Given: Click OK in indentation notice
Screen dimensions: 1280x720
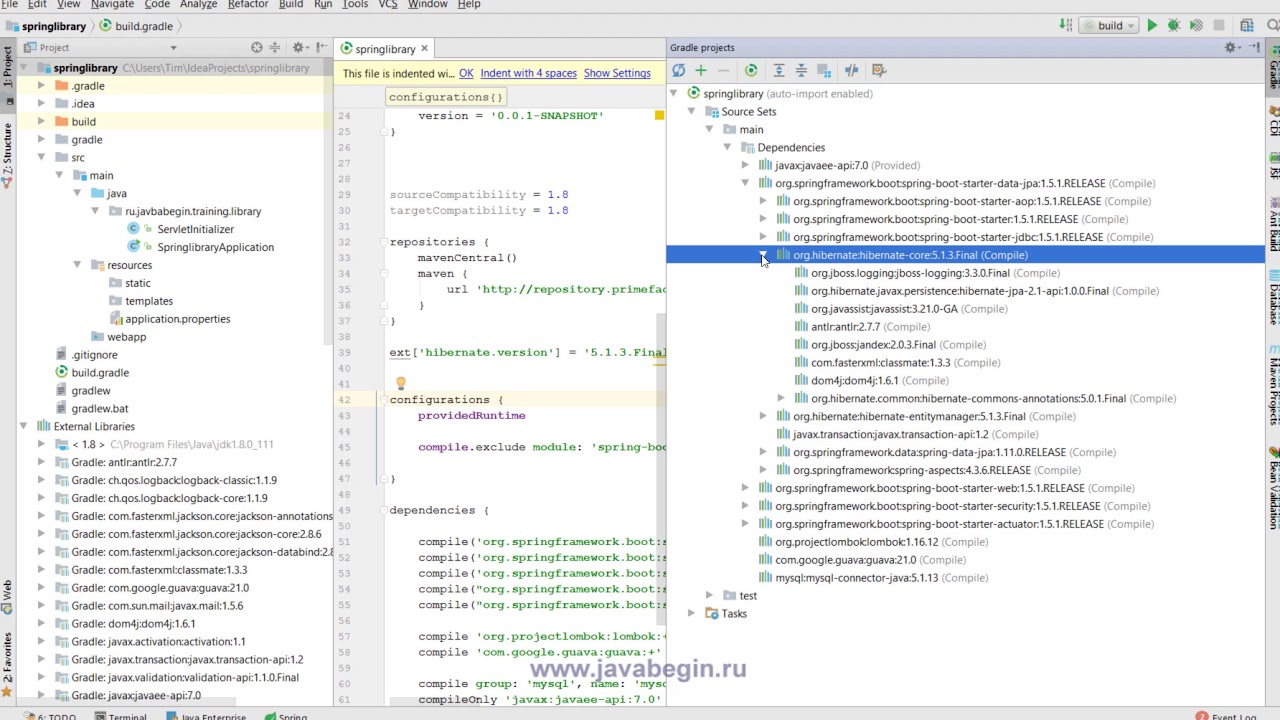Looking at the screenshot, I should click(466, 73).
